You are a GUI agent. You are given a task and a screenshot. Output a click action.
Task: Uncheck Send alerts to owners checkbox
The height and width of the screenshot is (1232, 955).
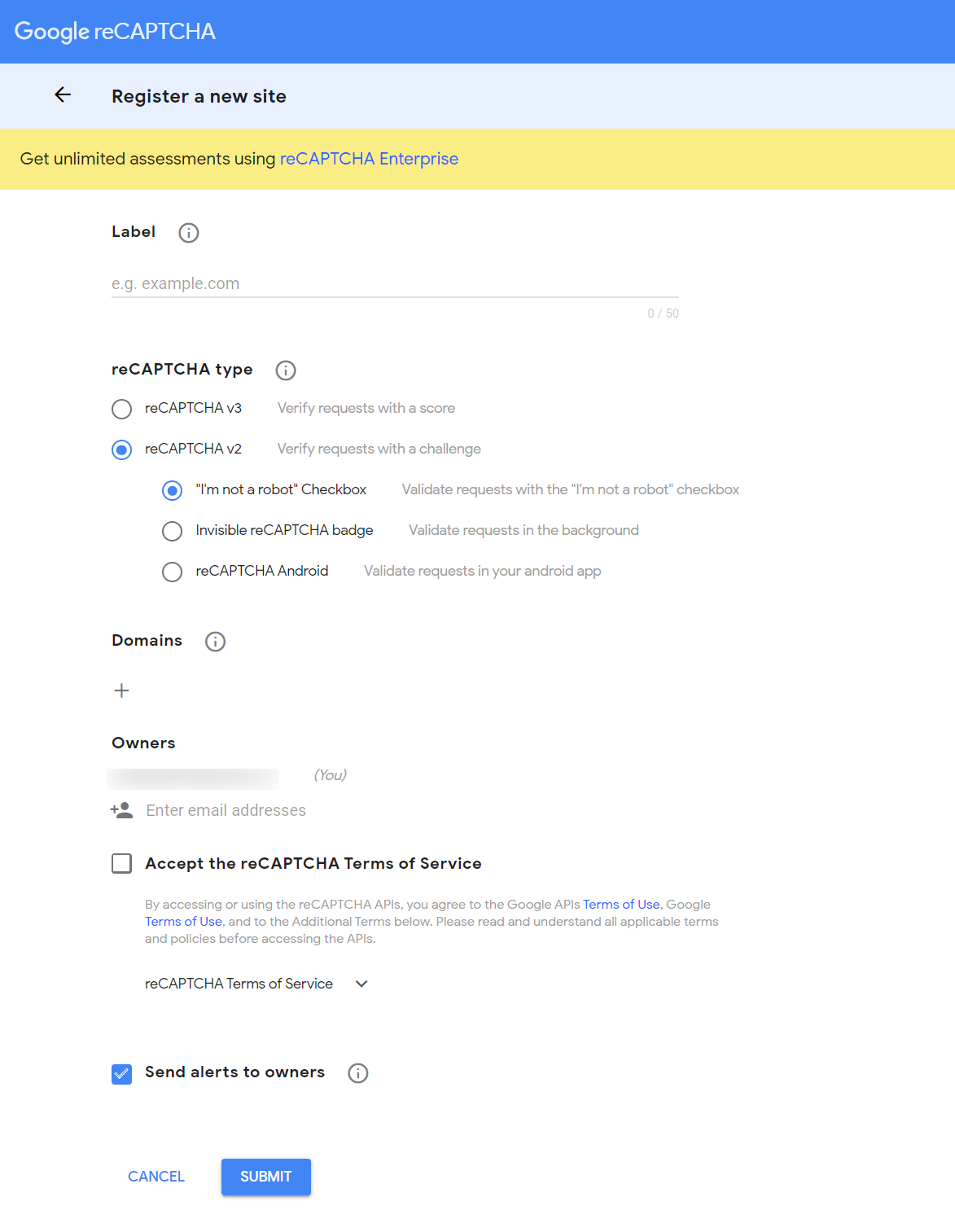tap(121, 1074)
